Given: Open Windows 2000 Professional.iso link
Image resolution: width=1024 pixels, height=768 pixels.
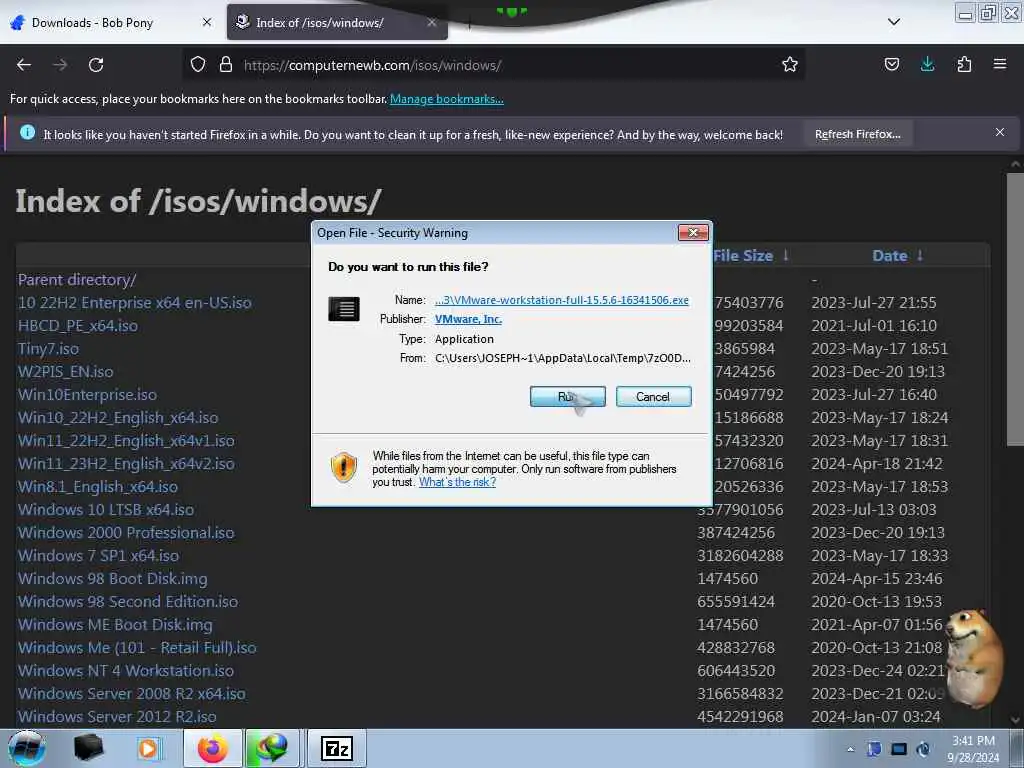Looking at the screenshot, I should 126,533.
